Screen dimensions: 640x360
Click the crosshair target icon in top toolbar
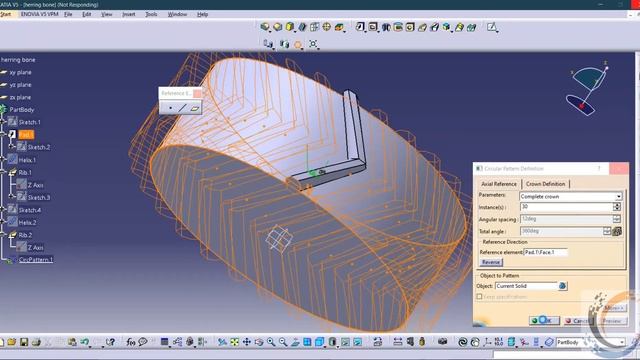(327, 27)
